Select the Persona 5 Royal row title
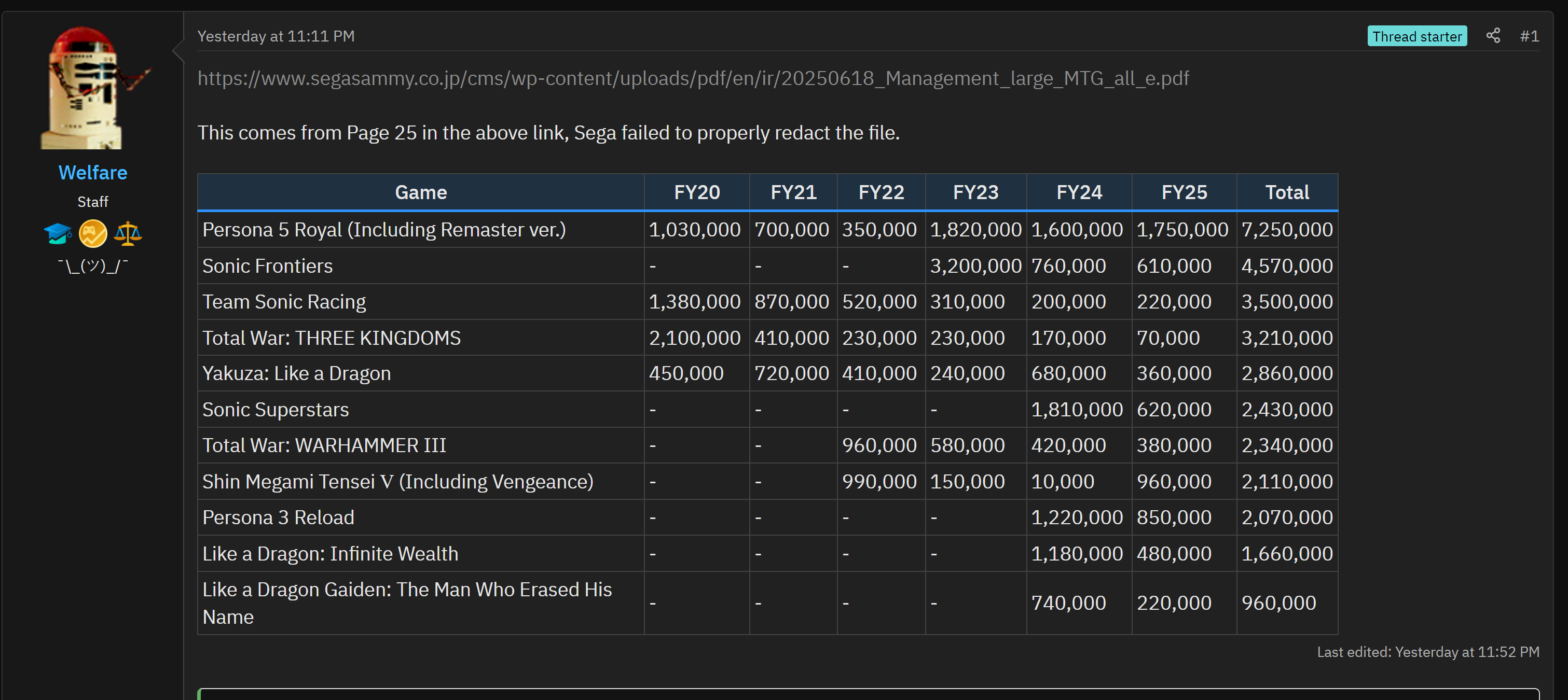This screenshot has height=700, width=1568. [x=384, y=230]
